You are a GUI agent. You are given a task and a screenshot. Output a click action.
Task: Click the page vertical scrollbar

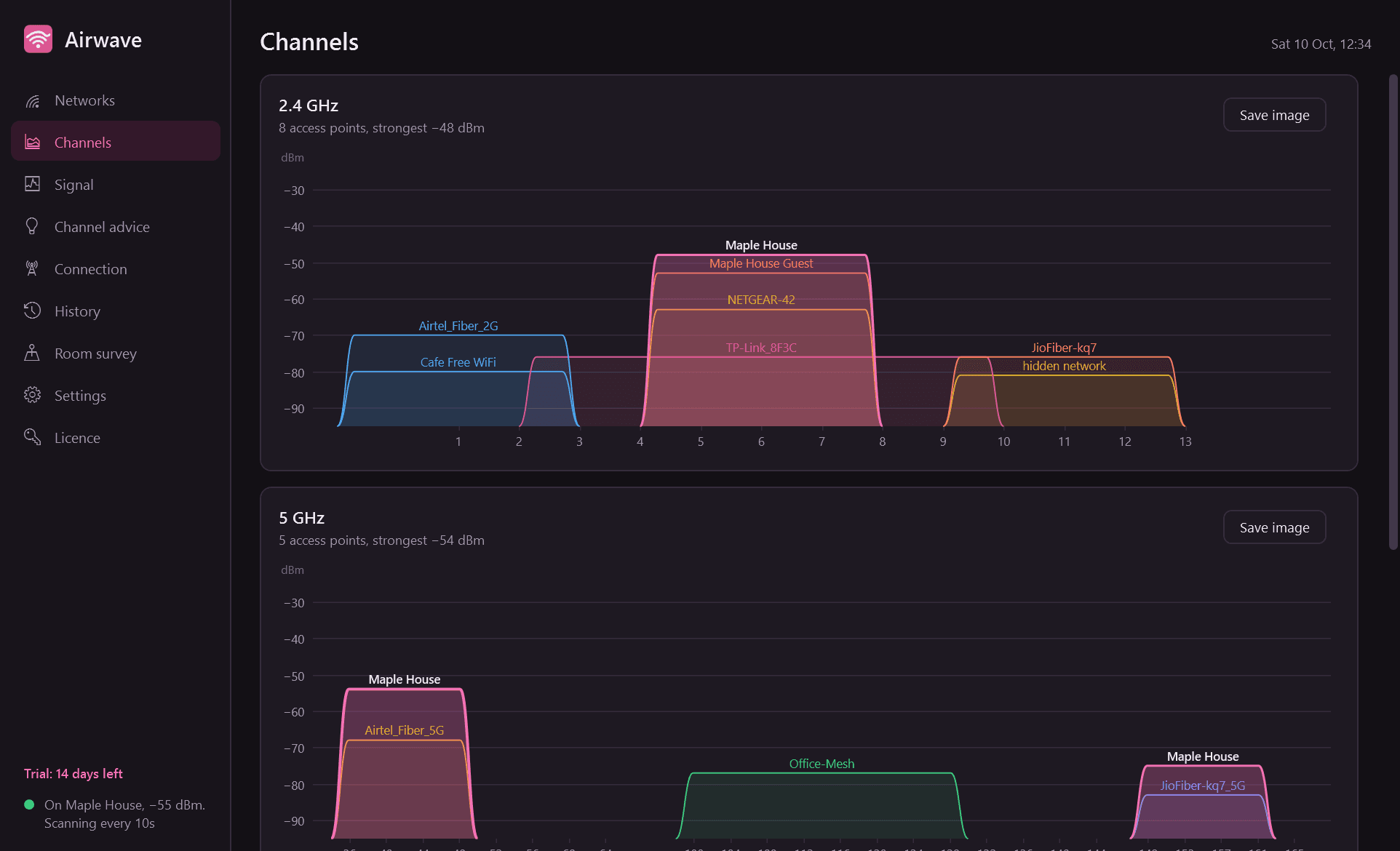point(1393,313)
